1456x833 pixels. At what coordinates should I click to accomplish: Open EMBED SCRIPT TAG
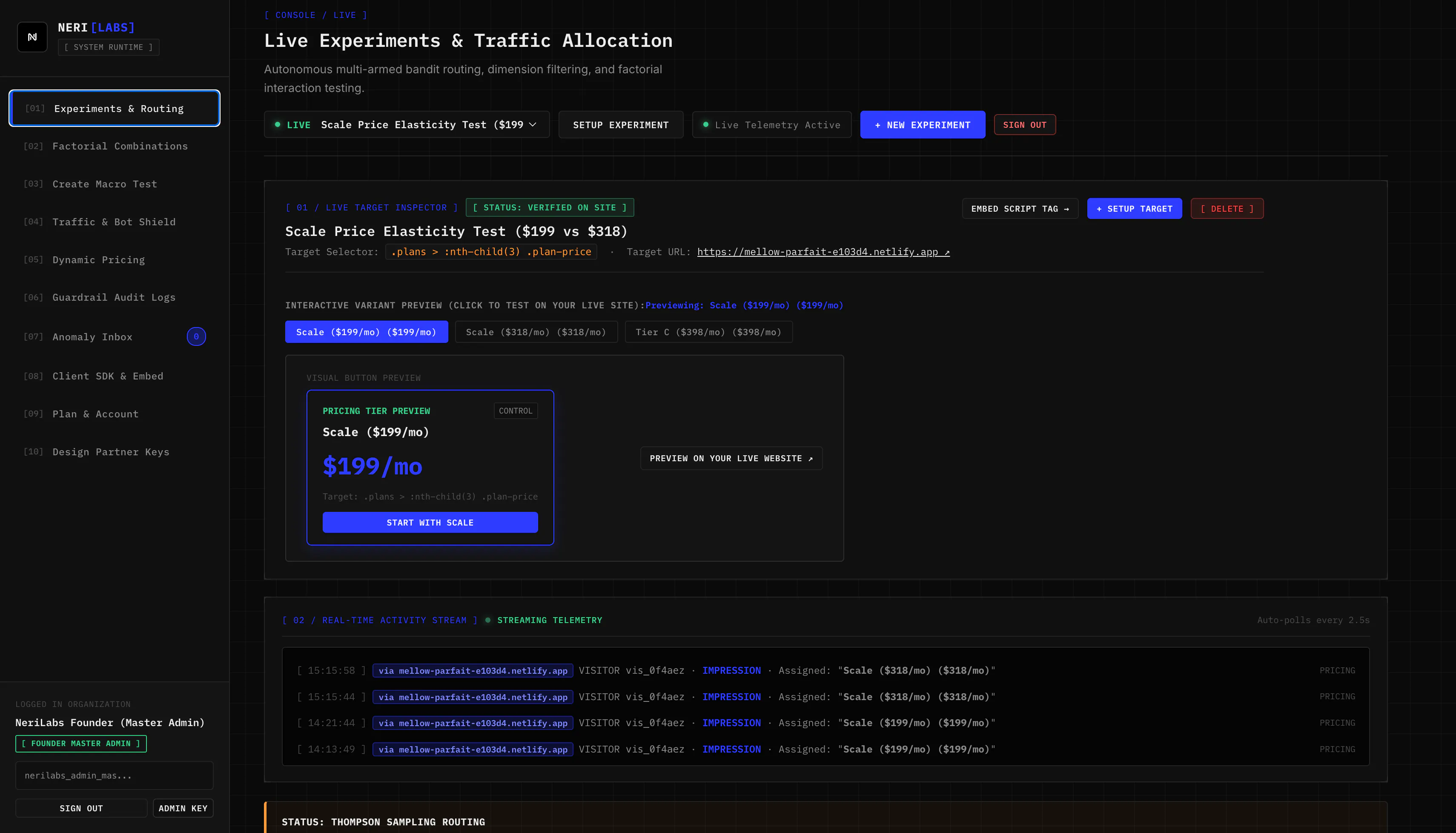(1020, 209)
